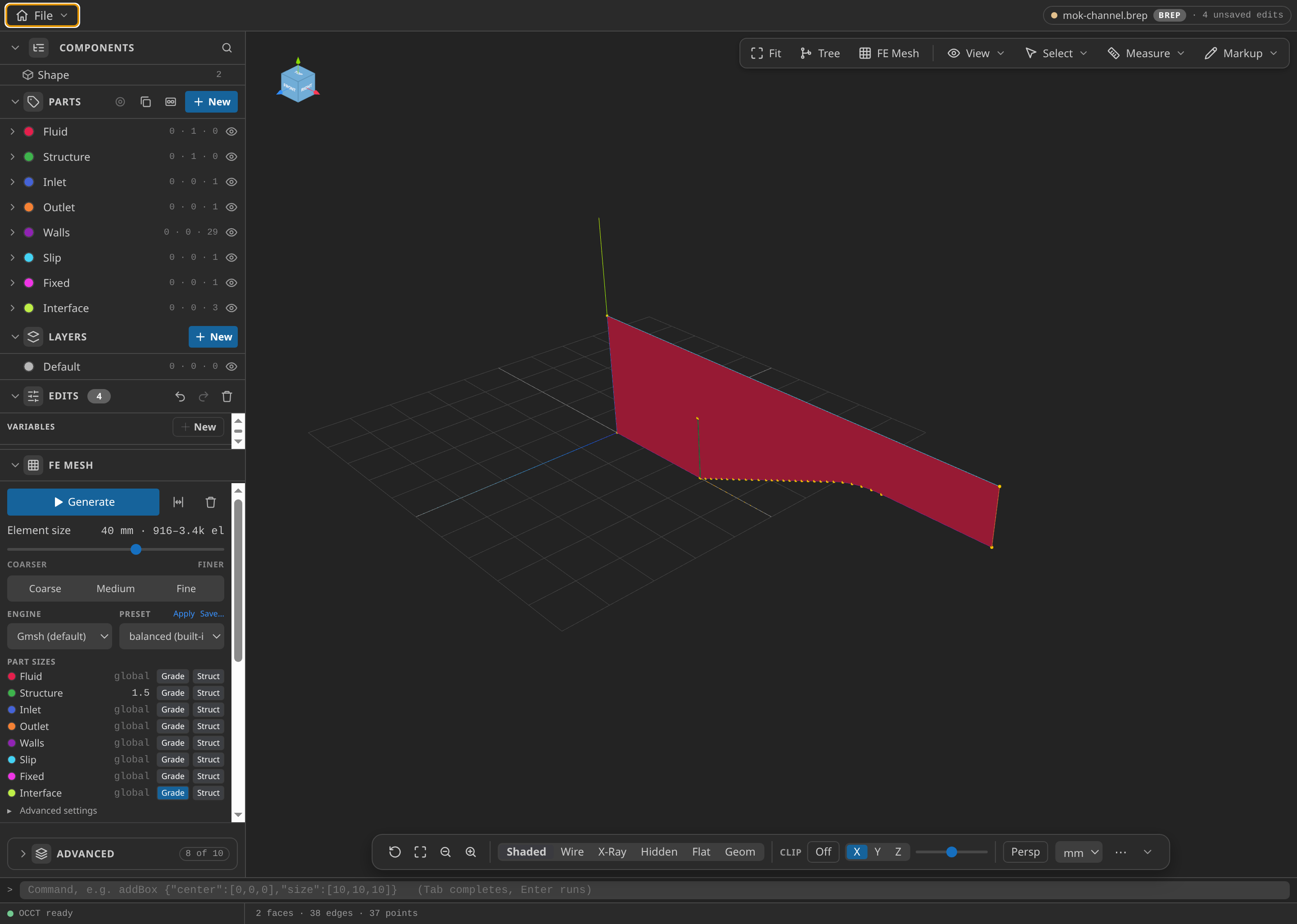Open more options ellipsis in bottom toolbar
1297x924 pixels.
pos(1120,852)
